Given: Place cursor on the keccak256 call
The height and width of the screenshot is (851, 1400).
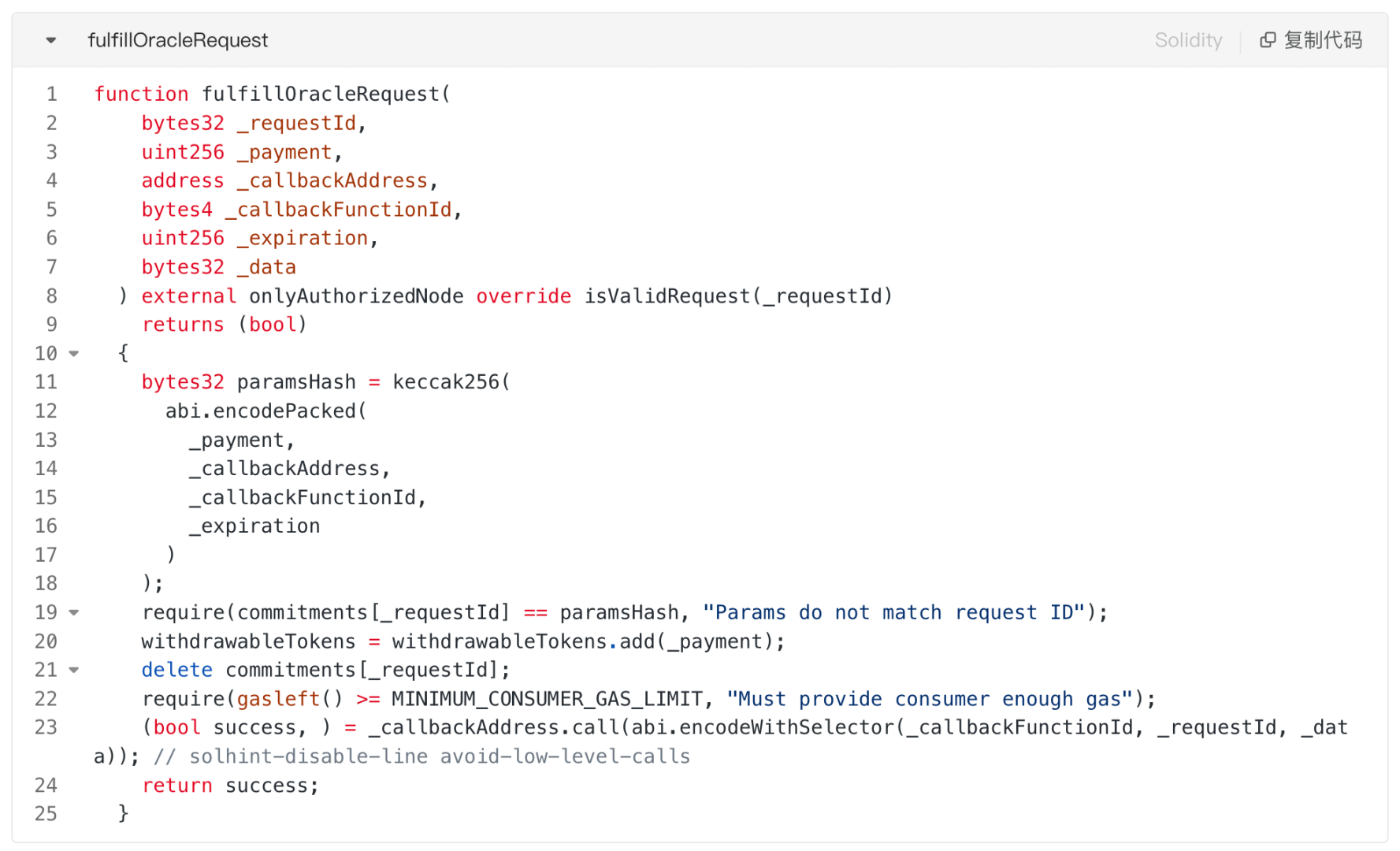Looking at the screenshot, I should (x=446, y=382).
